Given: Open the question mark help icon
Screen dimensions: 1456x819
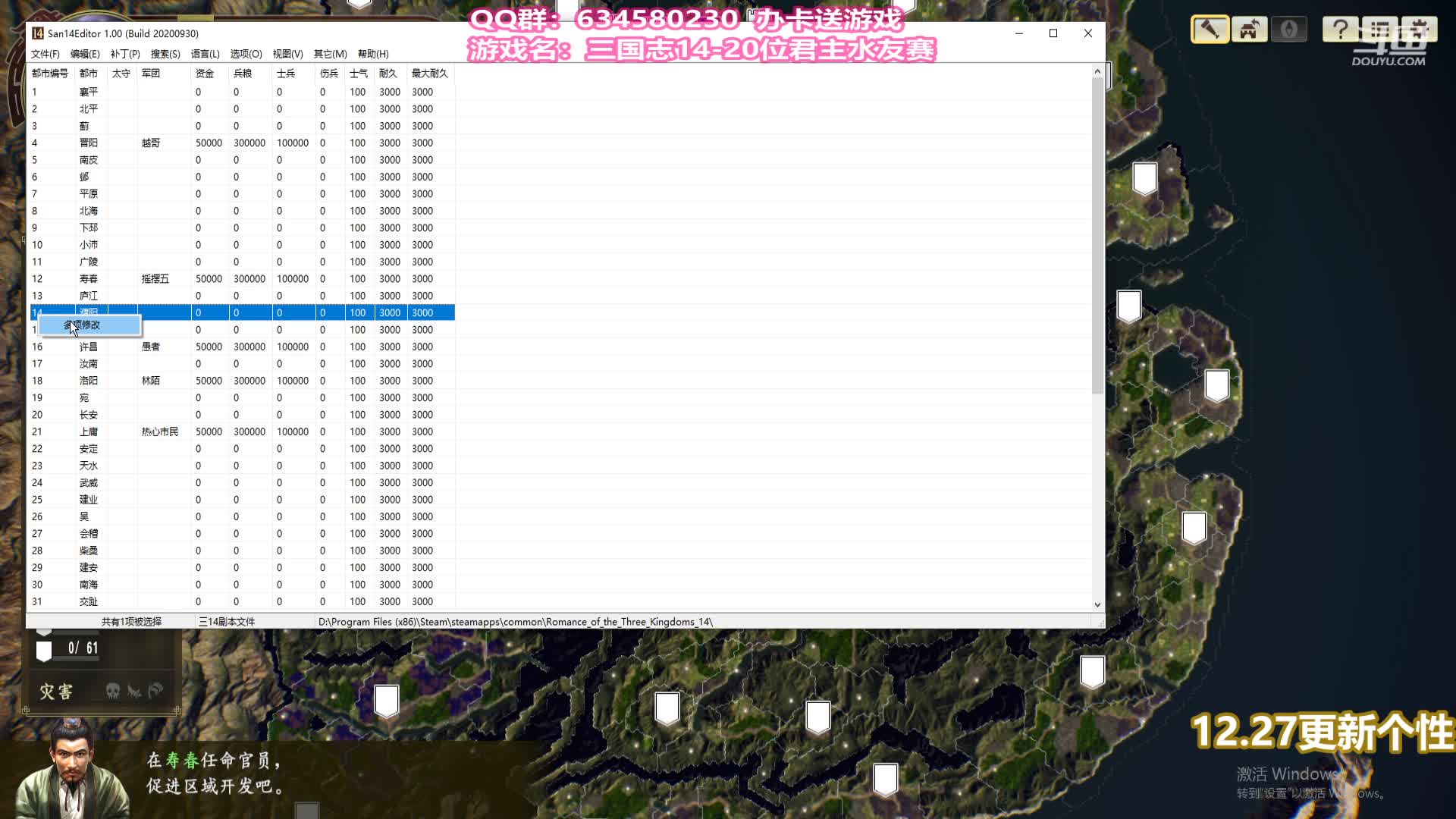Looking at the screenshot, I should tap(1341, 30).
